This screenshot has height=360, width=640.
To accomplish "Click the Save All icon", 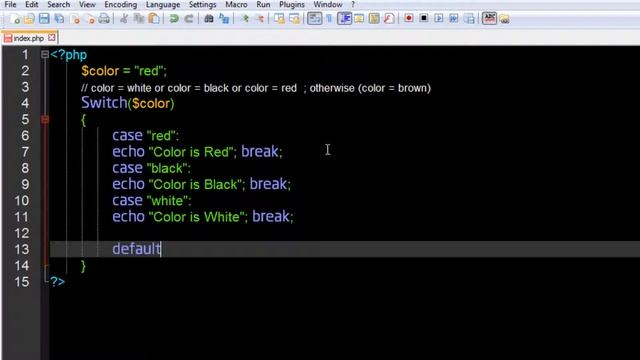I will coord(60,19).
